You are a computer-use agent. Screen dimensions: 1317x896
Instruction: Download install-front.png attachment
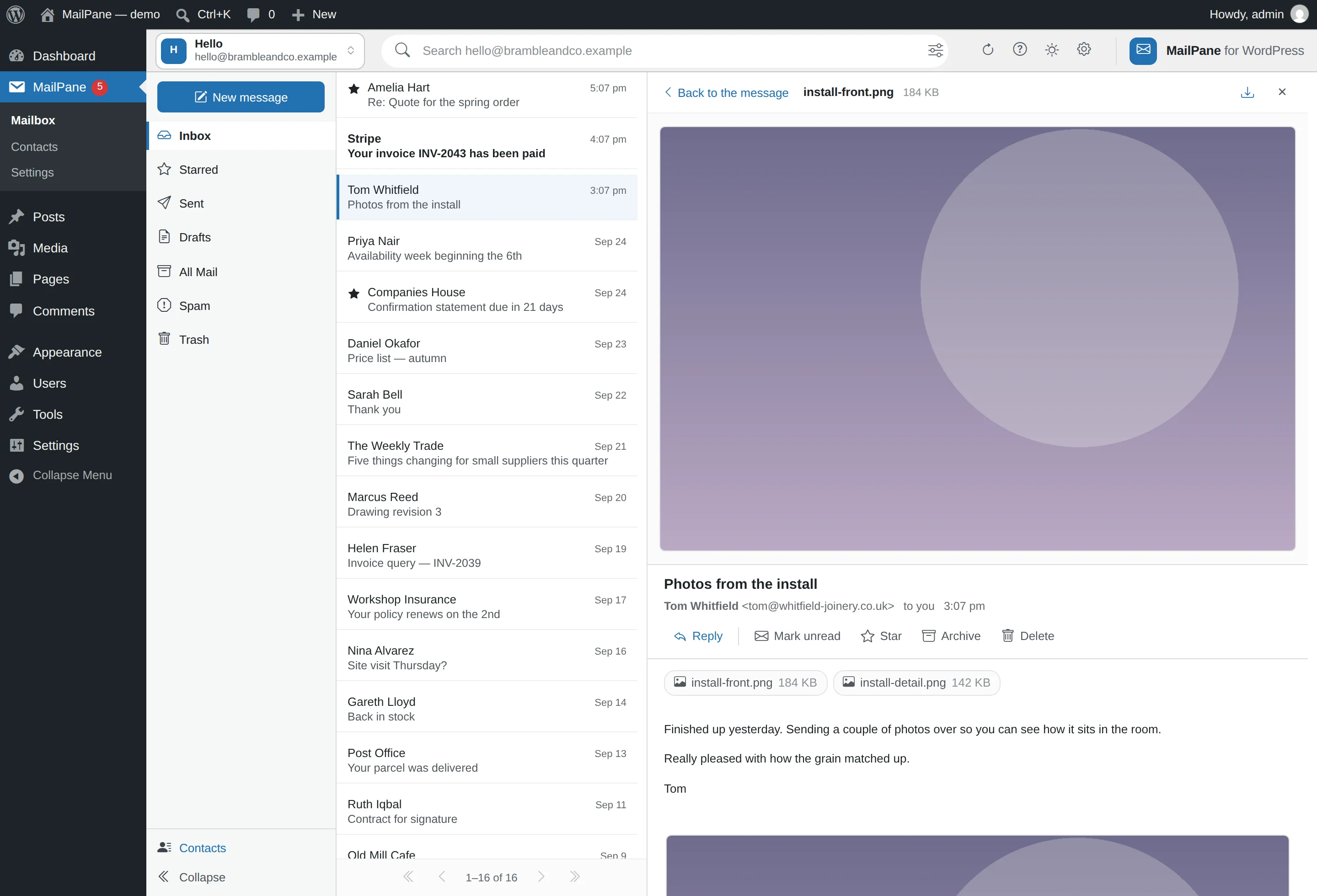point(1247,92)
